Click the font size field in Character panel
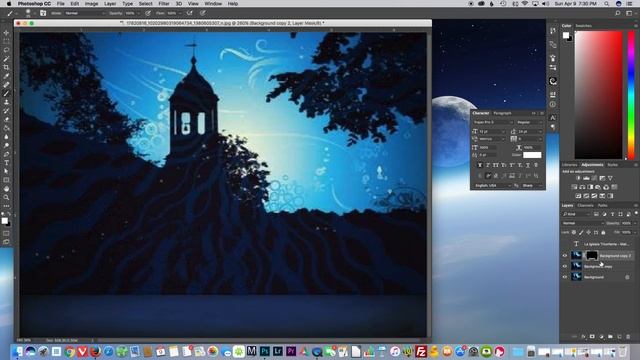Viewport: 640px width, 360px height. [491, 131]
